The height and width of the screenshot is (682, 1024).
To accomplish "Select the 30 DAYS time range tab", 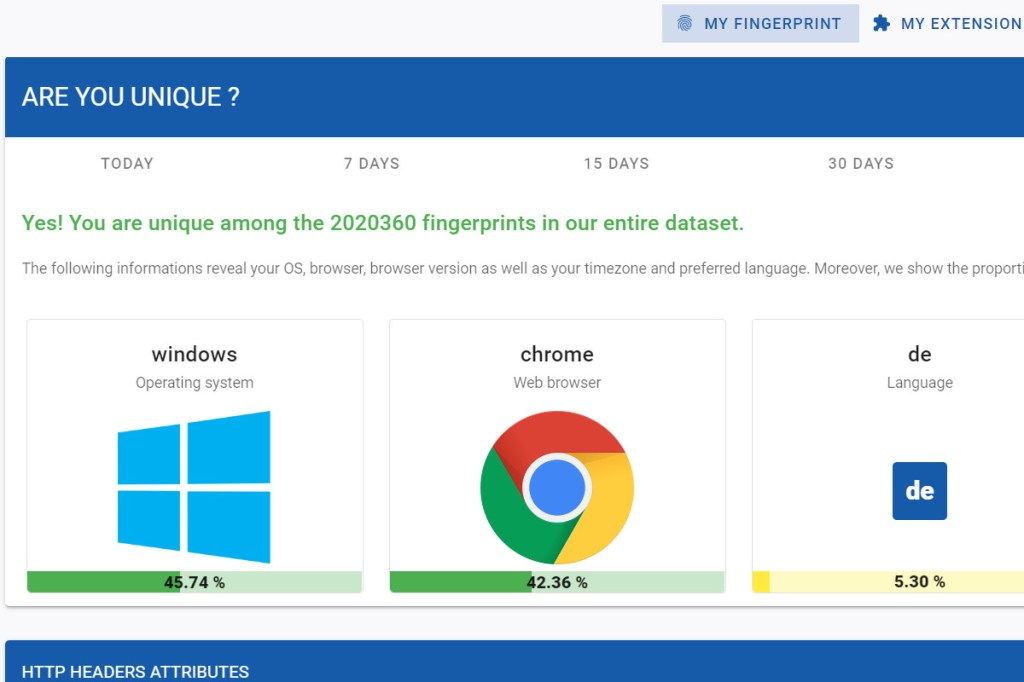I will [x=861, y=163].
